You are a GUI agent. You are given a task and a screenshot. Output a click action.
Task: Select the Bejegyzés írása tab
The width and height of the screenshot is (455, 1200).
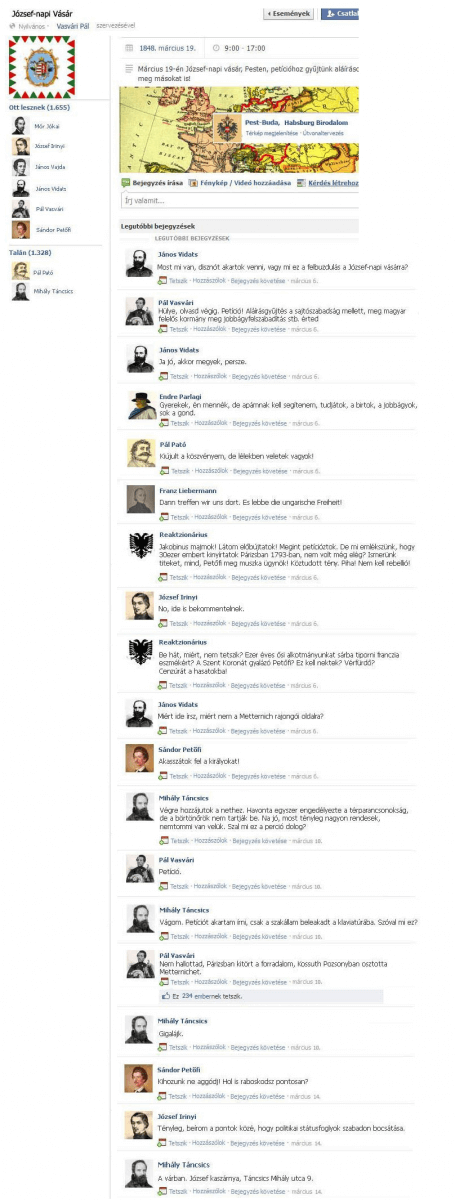pos(151,183)
